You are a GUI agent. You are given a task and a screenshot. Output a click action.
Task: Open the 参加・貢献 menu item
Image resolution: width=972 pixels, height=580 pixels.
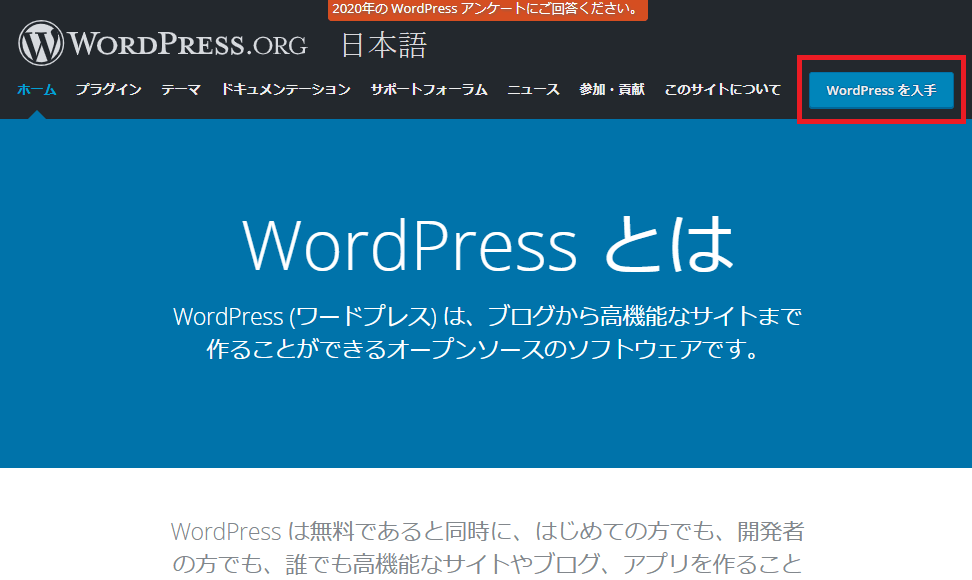tap(612, 90)
